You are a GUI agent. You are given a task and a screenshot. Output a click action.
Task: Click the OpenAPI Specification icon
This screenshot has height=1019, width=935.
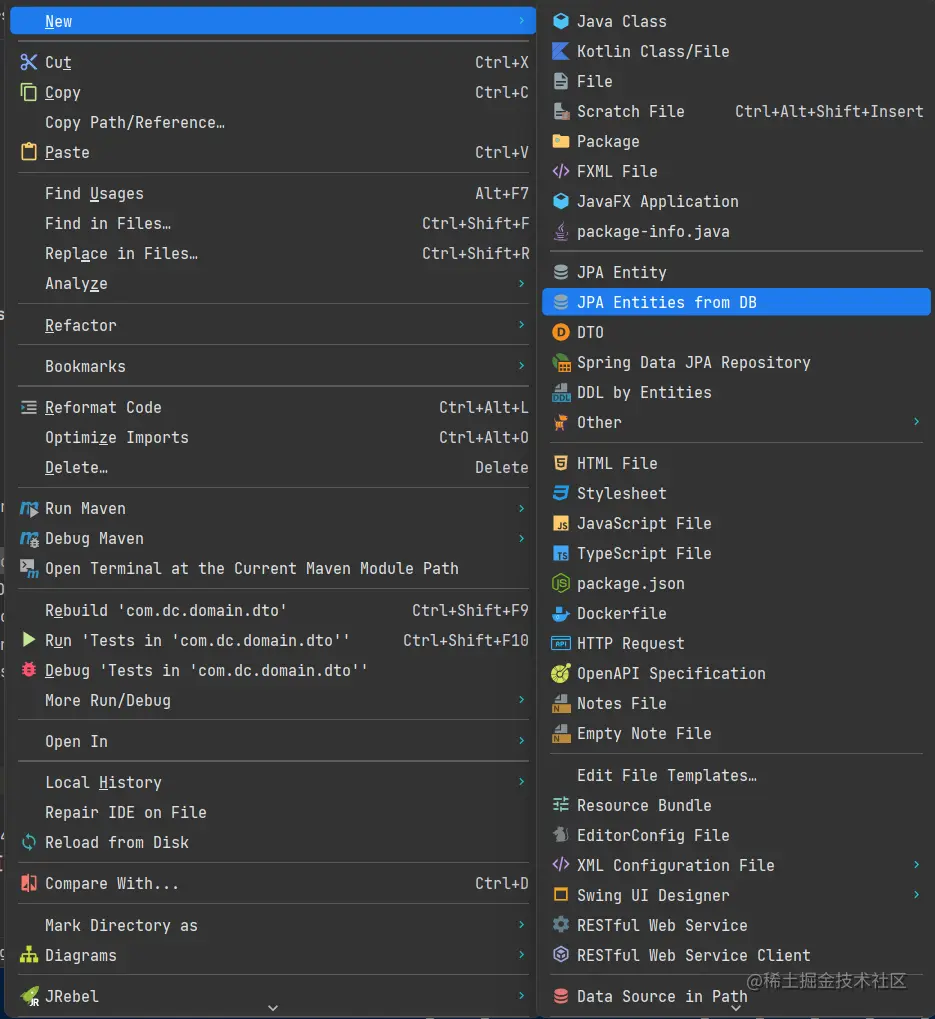click(x=560, y=673)
